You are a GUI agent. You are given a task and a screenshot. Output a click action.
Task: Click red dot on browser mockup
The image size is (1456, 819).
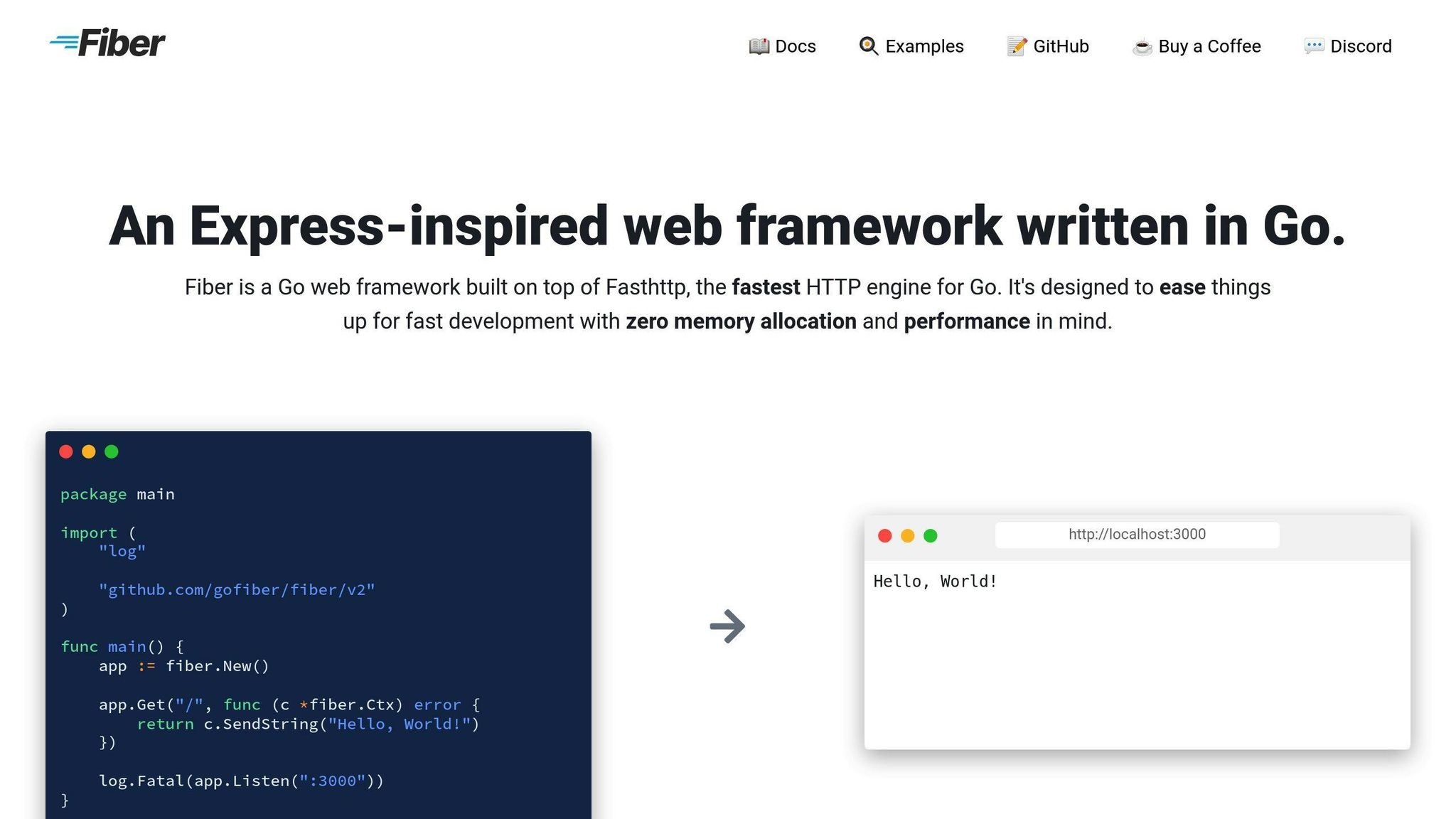pos(885,535)
